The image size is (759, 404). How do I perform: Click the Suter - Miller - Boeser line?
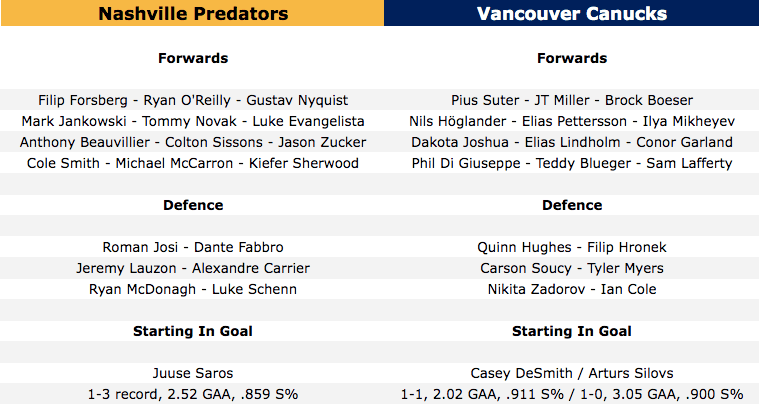click(571, 100)
